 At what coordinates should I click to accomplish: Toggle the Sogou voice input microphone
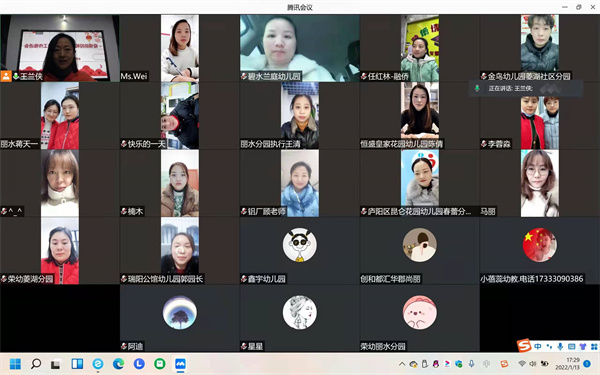[x=560, y=346]
